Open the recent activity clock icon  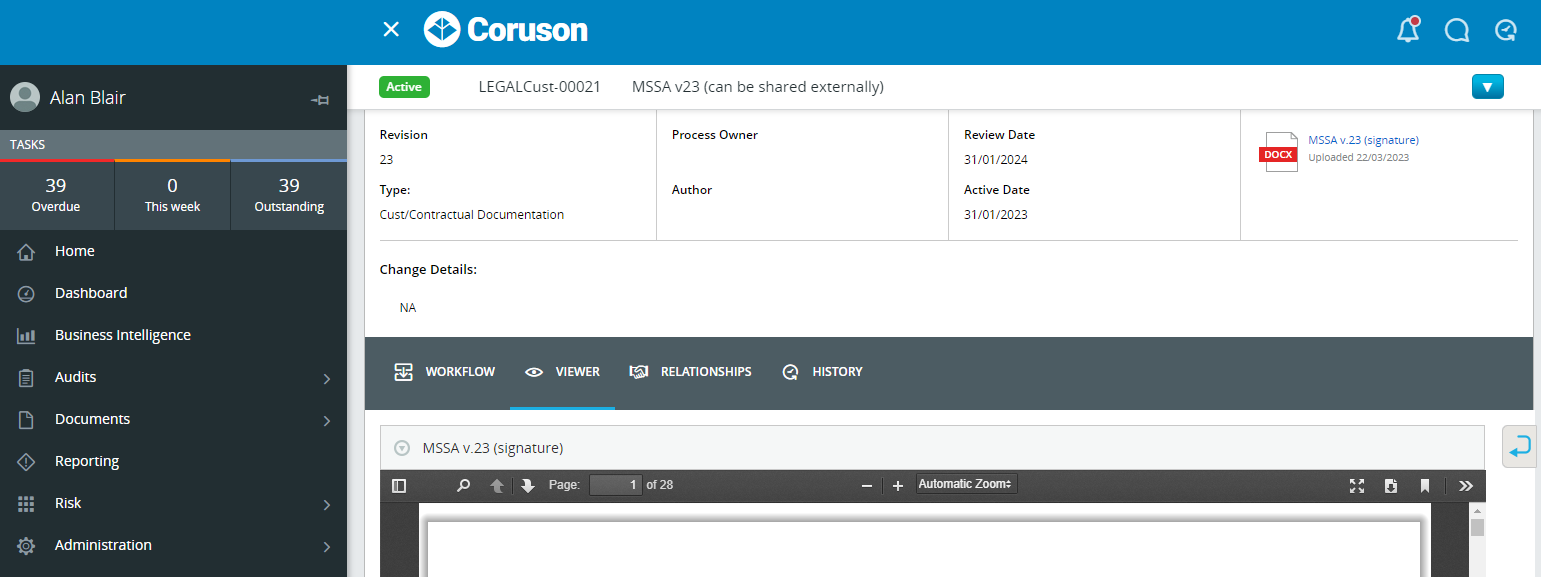pyautogui.click(x=1505, y=31)
